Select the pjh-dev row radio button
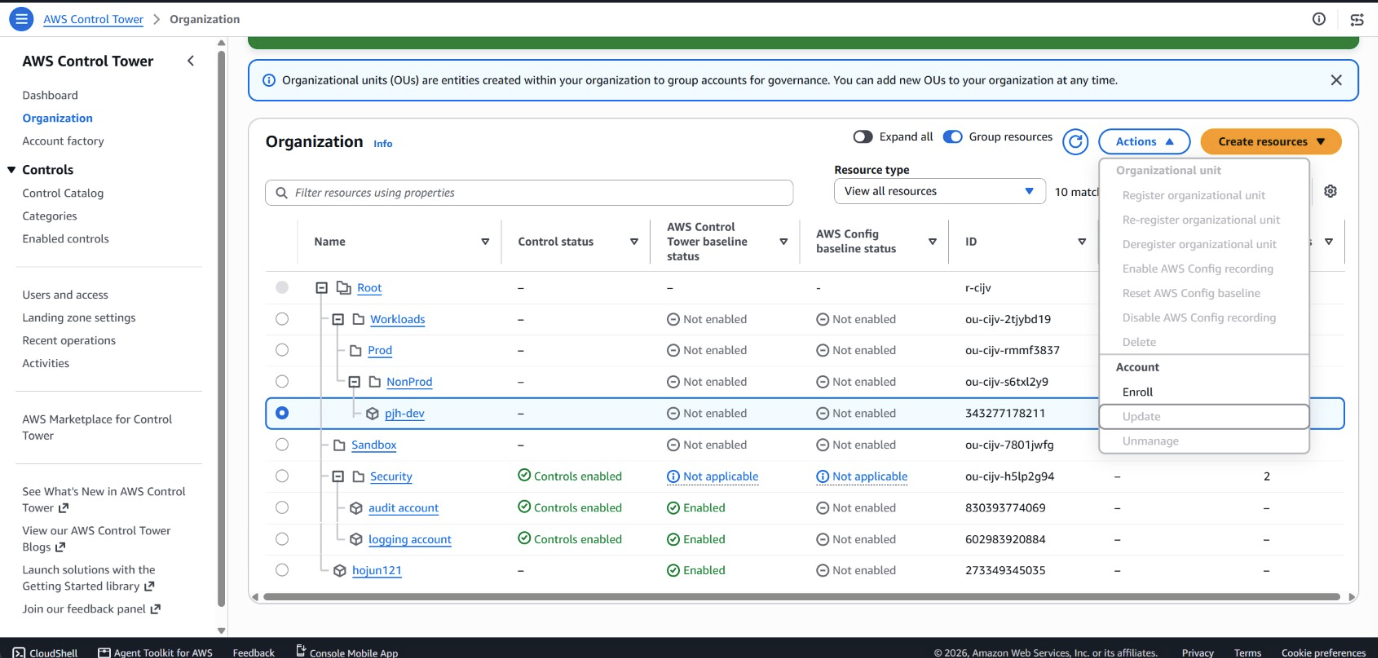This screenshot has height=658, width=1378. (x=282, y=413)
